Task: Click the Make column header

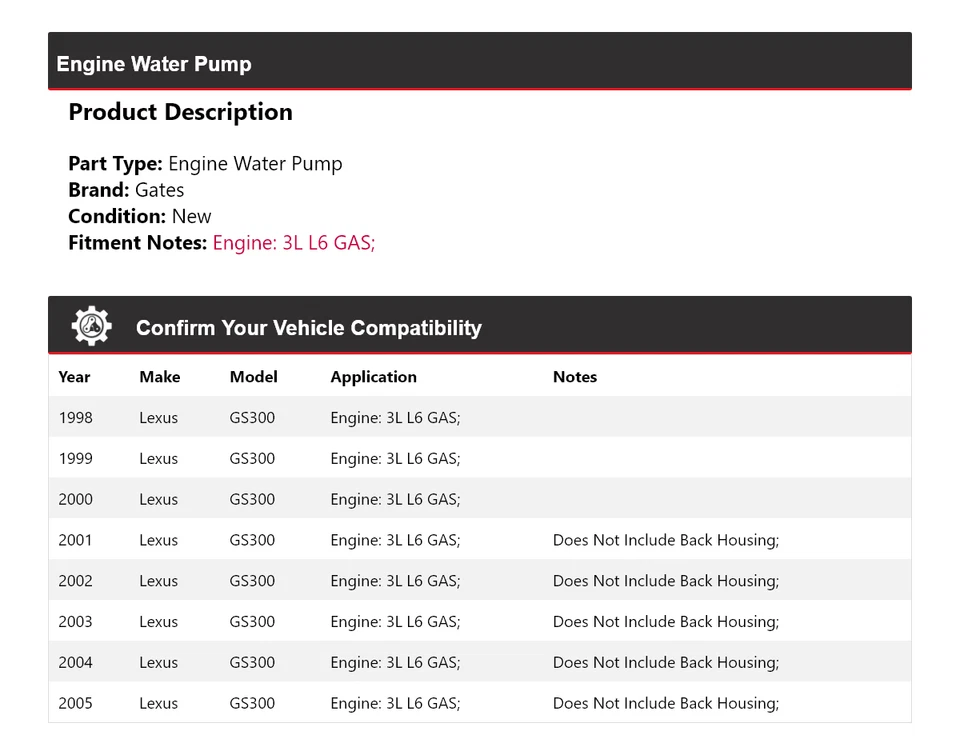Action: tap(160, 377)
